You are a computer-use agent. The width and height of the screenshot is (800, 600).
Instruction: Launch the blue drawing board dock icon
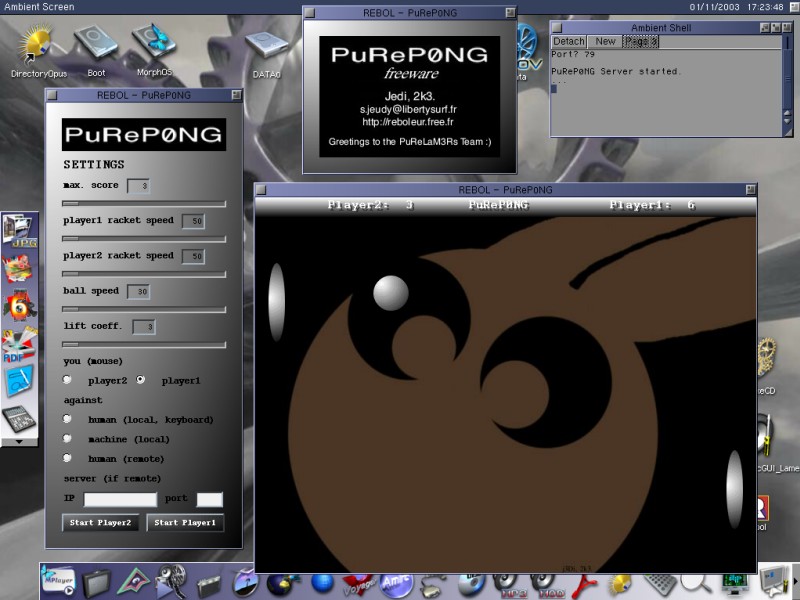coord(19,381)
